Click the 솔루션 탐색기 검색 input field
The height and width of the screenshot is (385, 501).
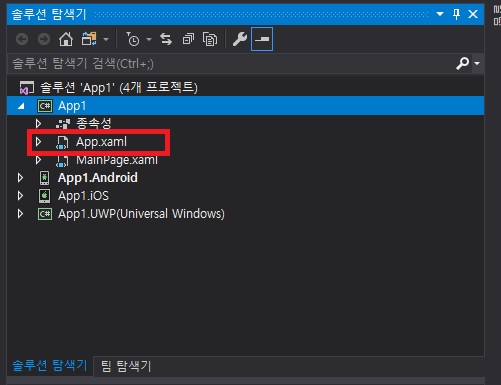232,63
